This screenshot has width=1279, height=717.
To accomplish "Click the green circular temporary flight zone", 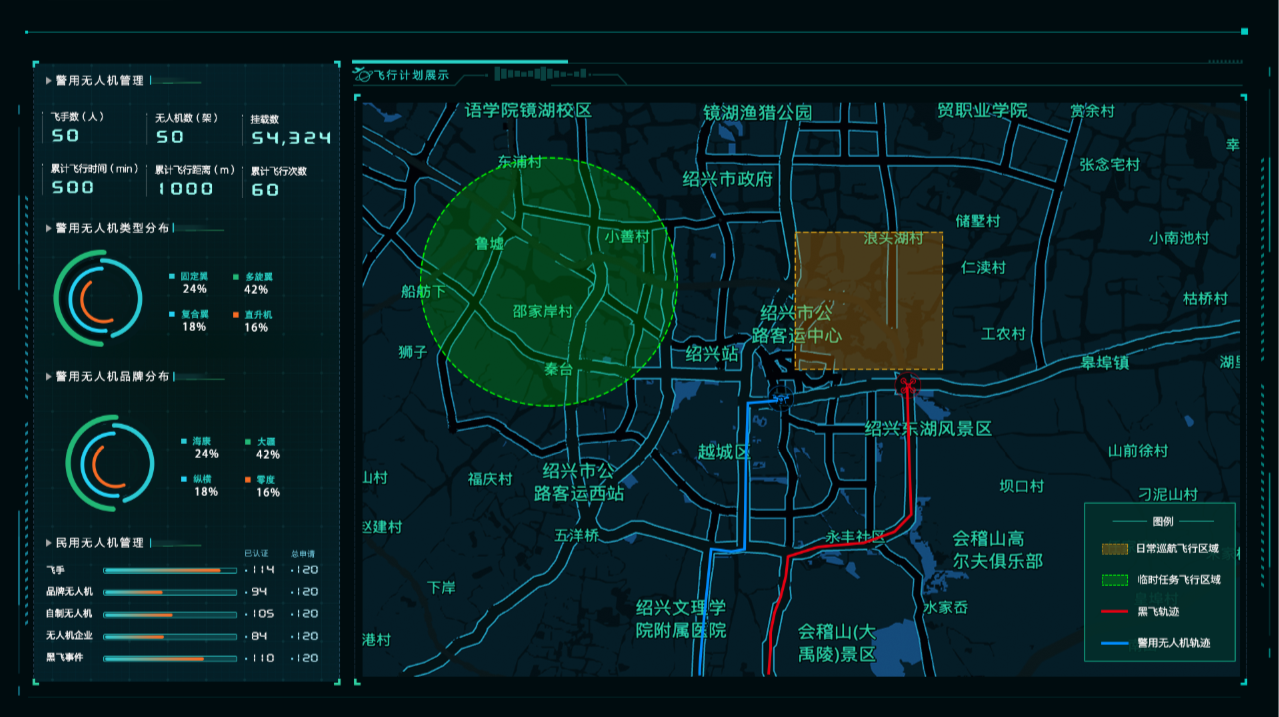I will tap(548, 282).
